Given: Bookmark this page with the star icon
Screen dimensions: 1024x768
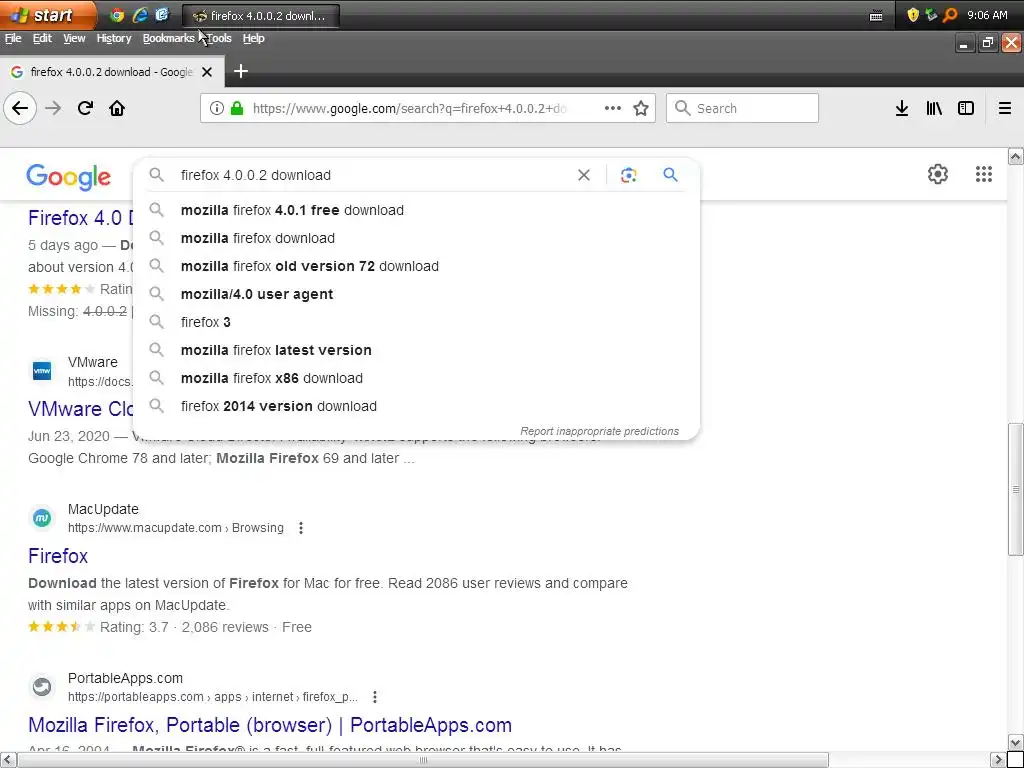Looking at the screenshot, I should tap(641, 108).
